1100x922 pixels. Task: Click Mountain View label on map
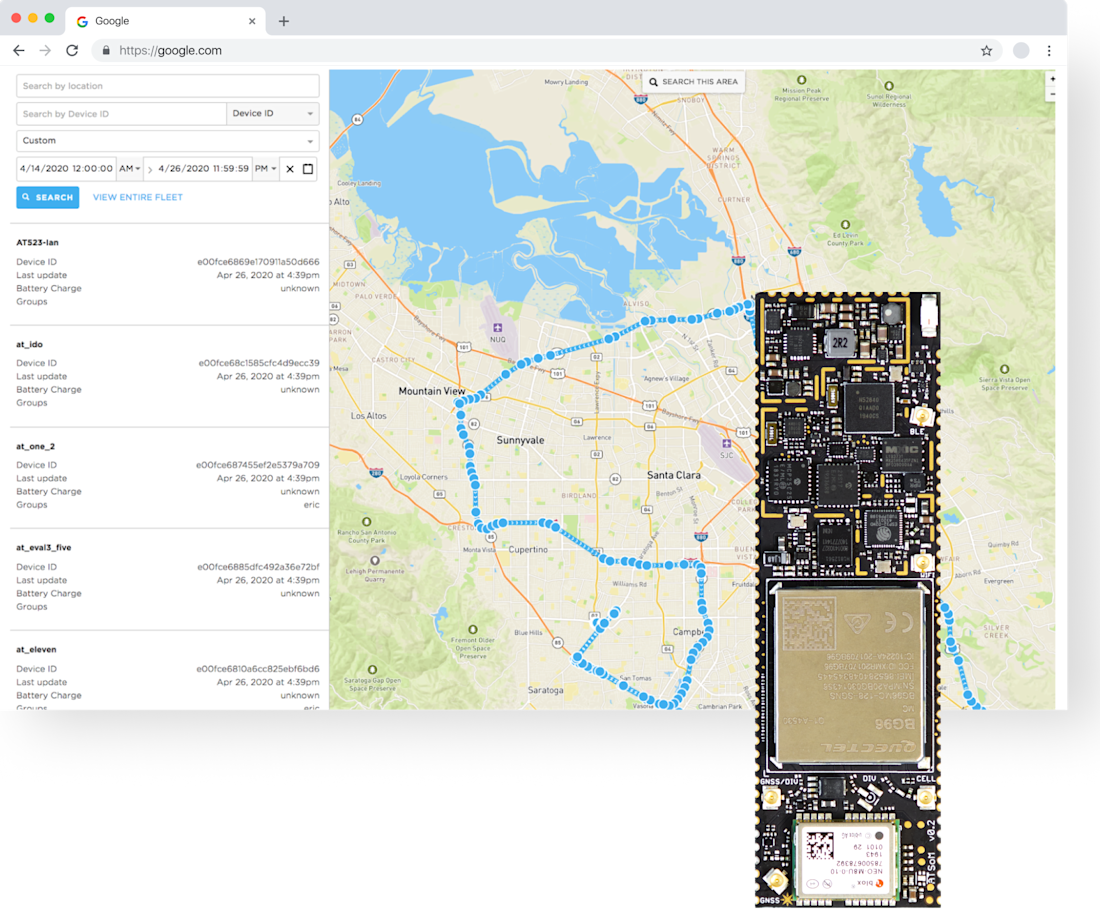tap(431, 391)
